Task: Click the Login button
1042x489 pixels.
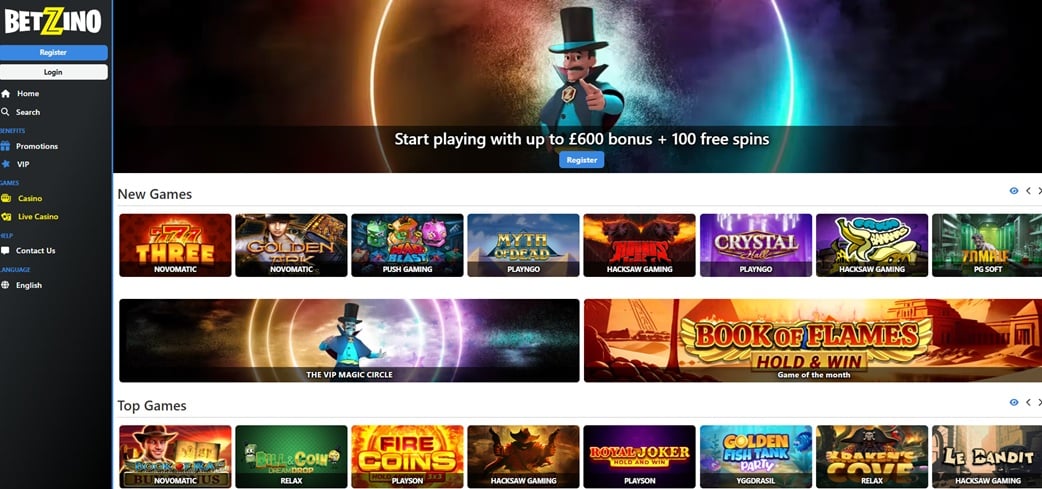Action: 53,72
